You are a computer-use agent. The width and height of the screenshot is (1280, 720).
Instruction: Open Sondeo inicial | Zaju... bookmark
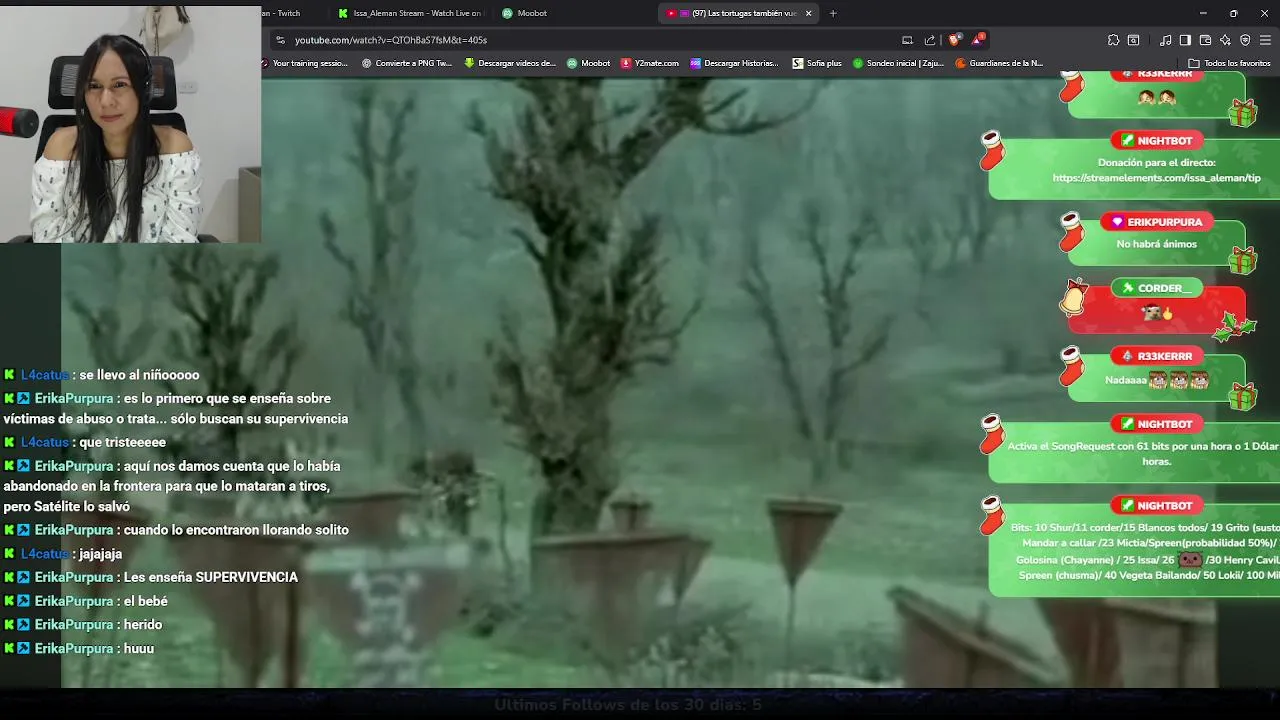(899, 63)
